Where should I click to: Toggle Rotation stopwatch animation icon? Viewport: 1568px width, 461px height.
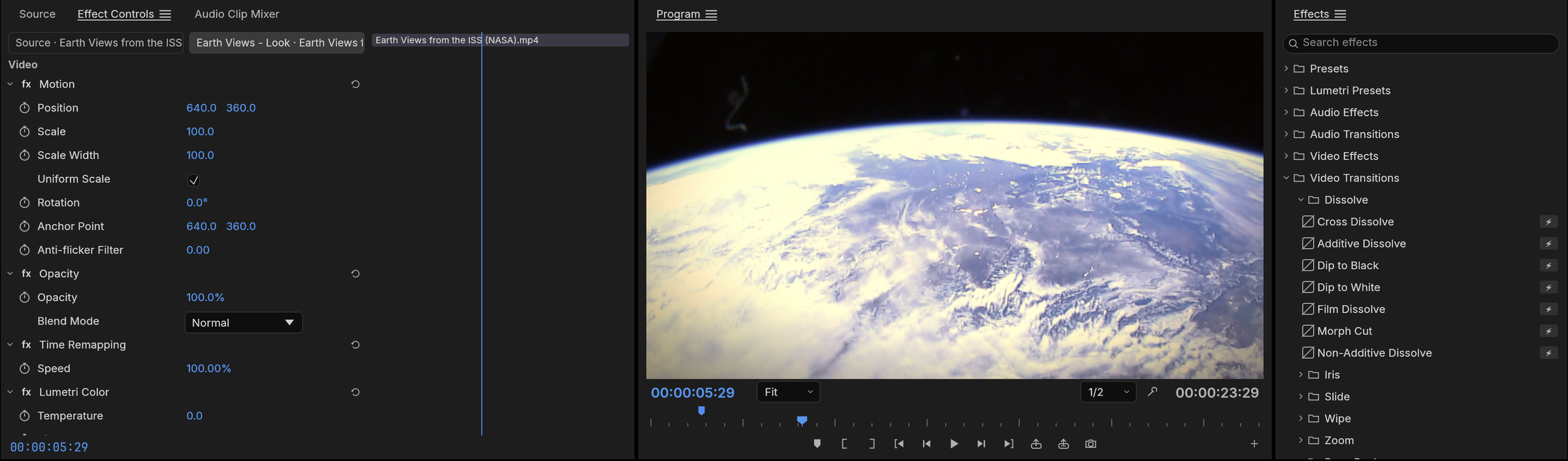point(24,202)
